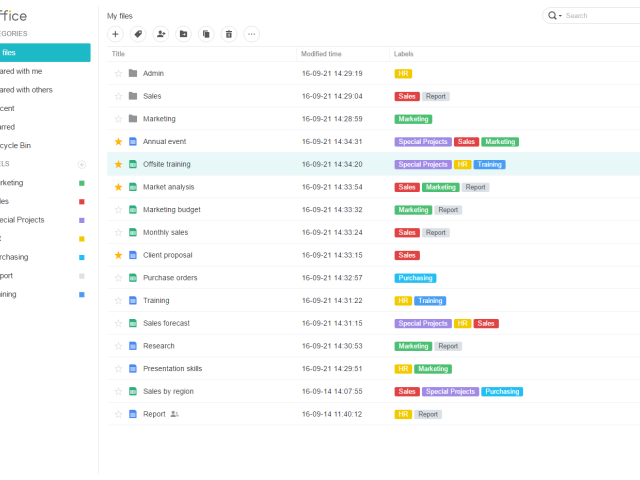640x480 pixels.
Task: Click the add new file plus button
Action: (115, 34)
